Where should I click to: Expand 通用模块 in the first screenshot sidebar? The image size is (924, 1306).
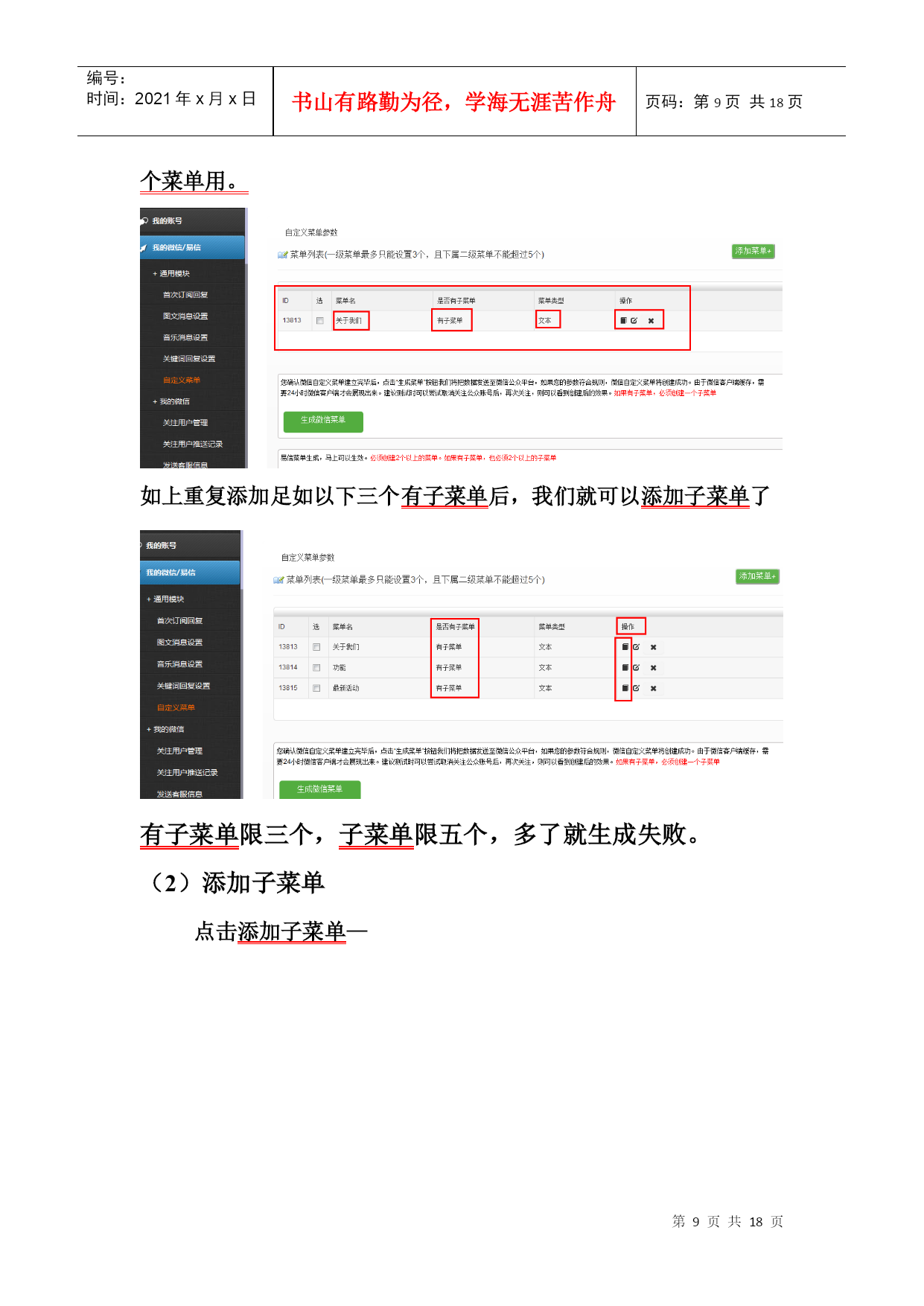point(171,274)
